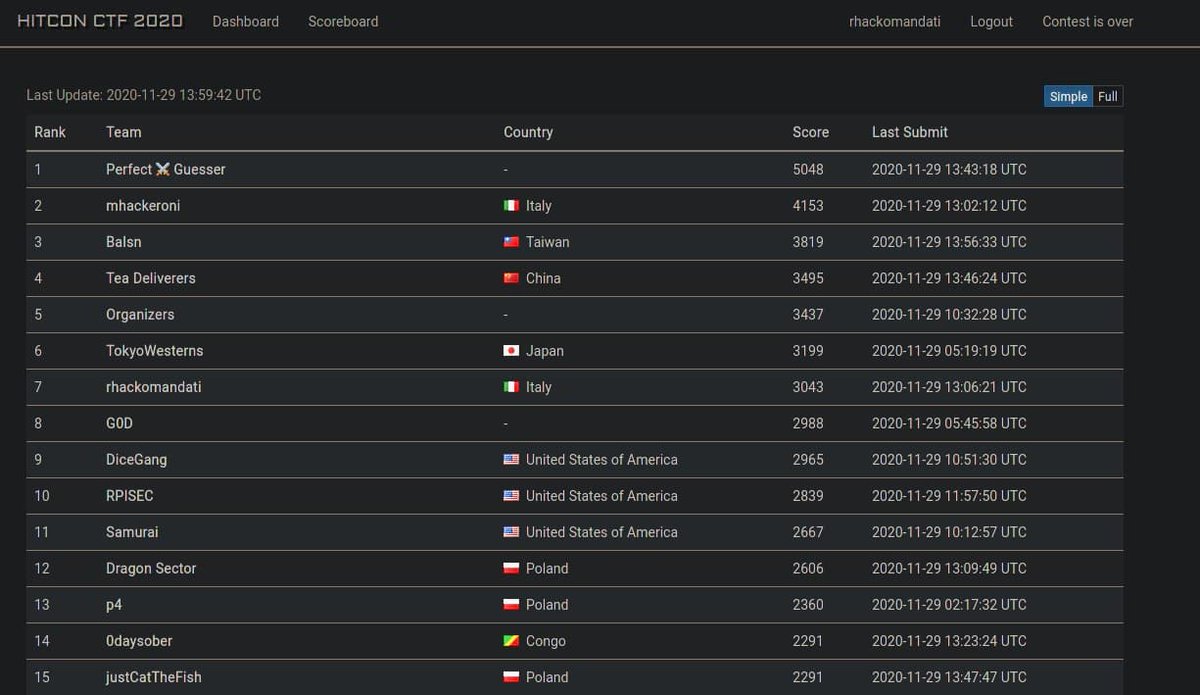Click the USA flag in Samurai row

511,532
